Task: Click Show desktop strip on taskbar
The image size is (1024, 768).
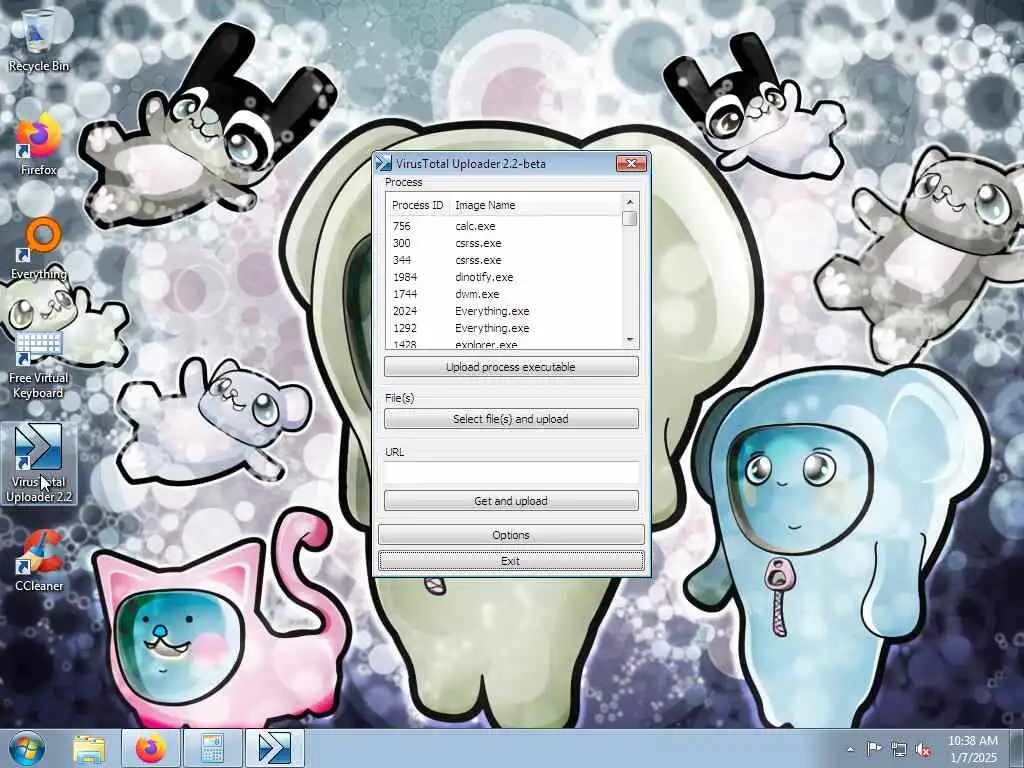Action: point(1016,748)
